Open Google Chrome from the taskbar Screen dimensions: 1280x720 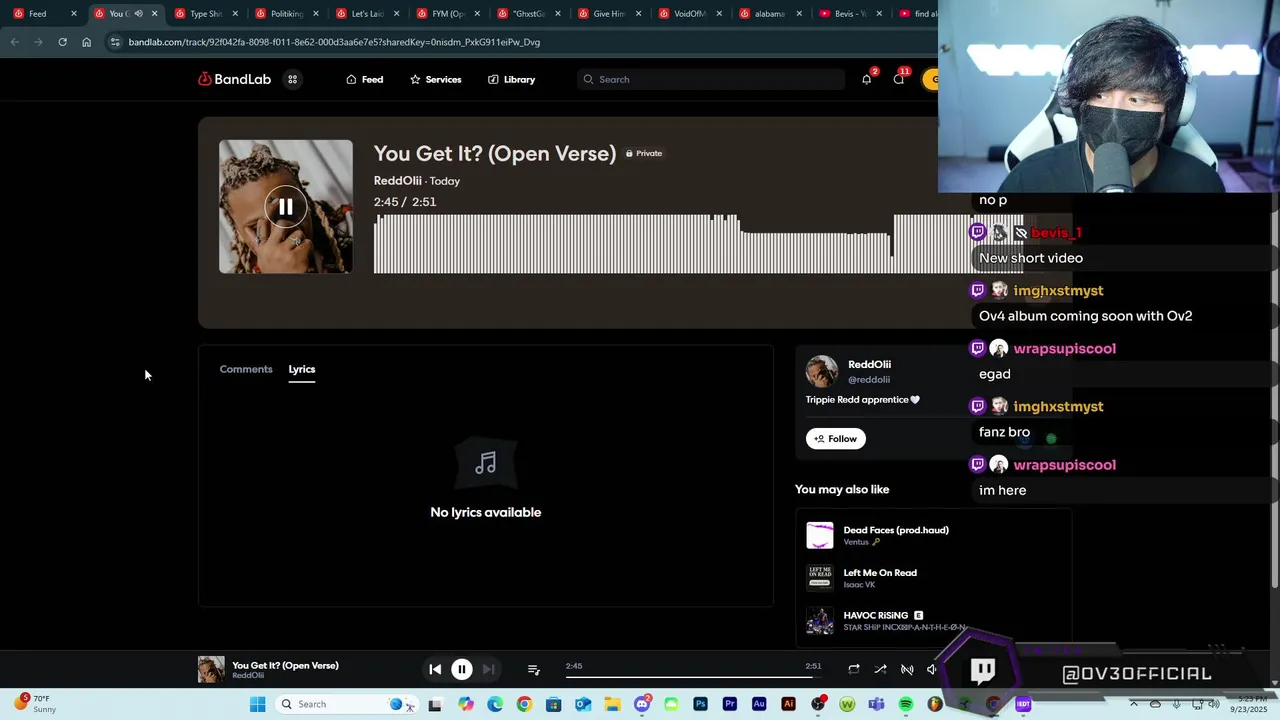pyautogui.click(x=524, y=704)
